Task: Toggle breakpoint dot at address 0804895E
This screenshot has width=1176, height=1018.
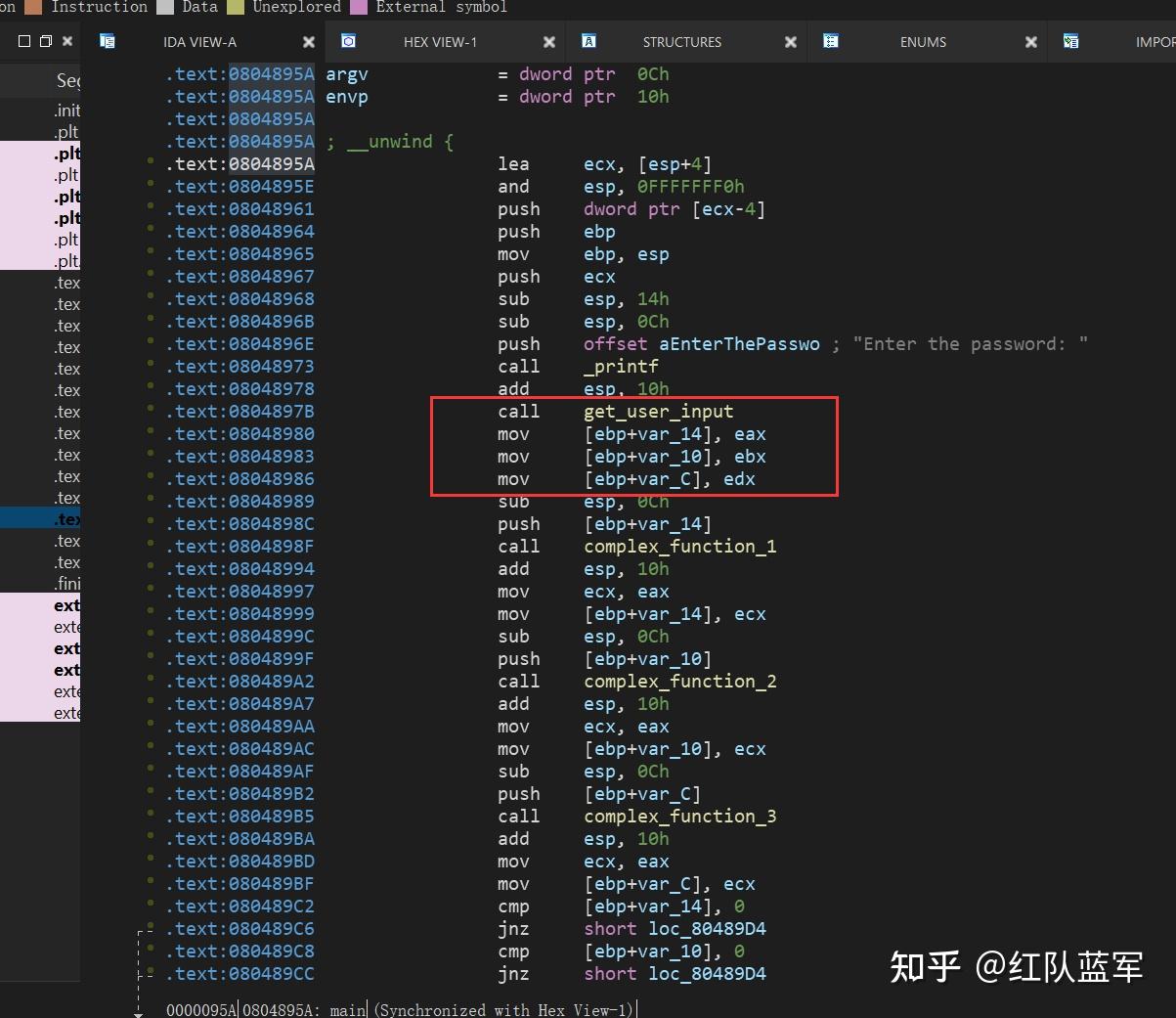Action: pyautogui.click(x=150, y=182)
